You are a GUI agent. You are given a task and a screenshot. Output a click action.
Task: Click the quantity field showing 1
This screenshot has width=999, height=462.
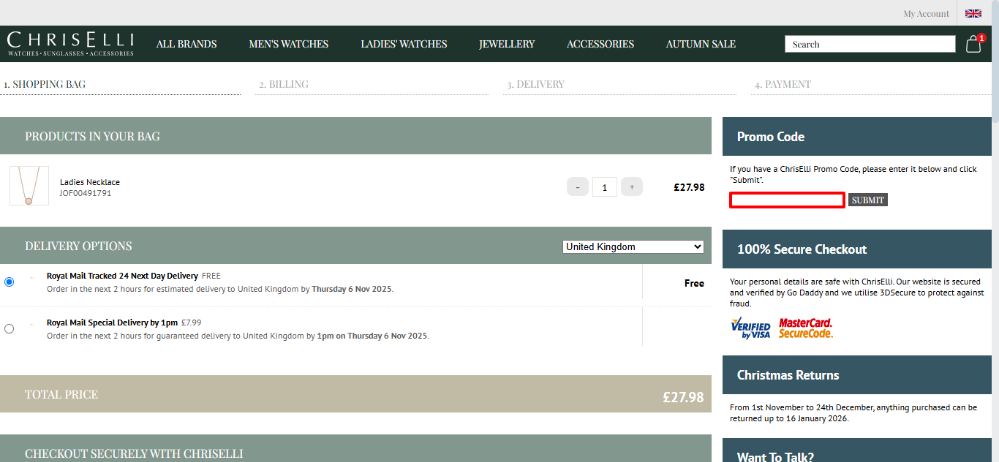click(x=605, y=187)
